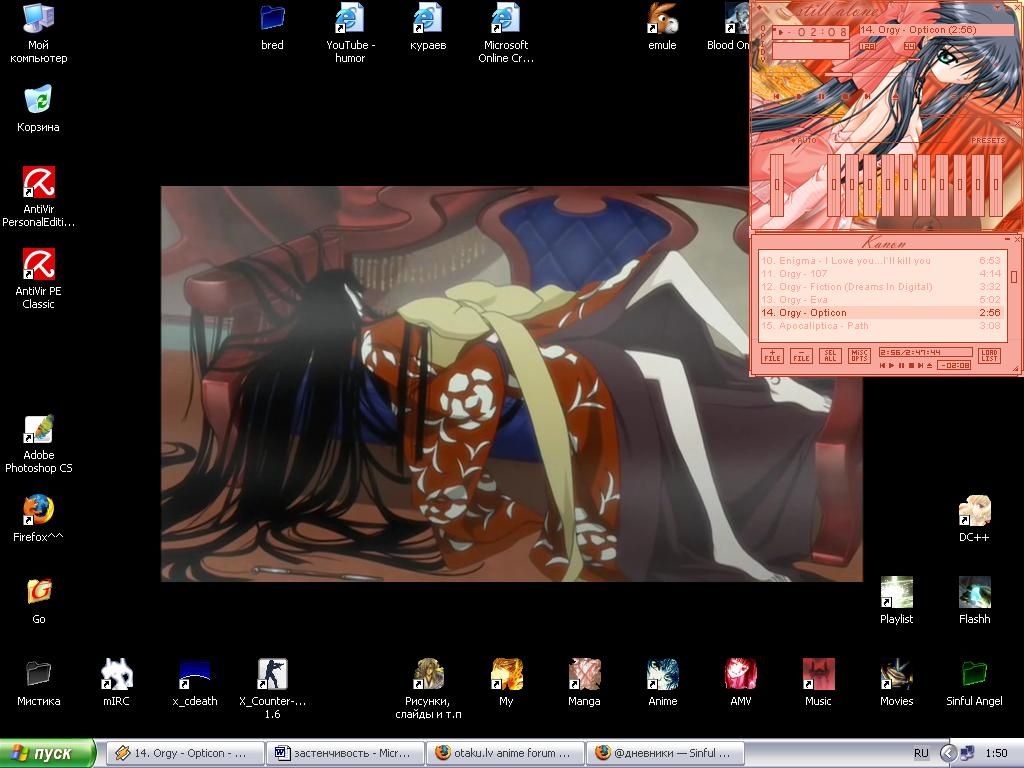
Task: Switch to the 14. Orgy - Opticon taskbar button
Action: click(x=185, y=753)
